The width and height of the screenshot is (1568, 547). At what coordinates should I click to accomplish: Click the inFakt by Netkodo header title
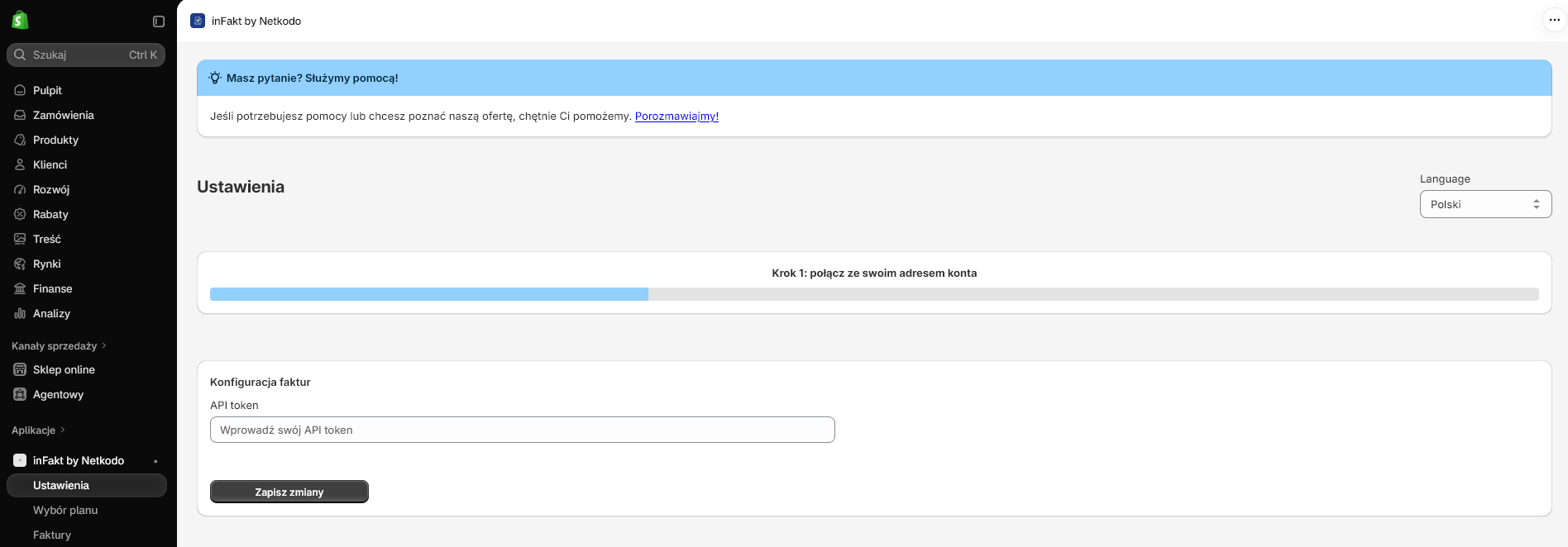click(x=256, y=21)
